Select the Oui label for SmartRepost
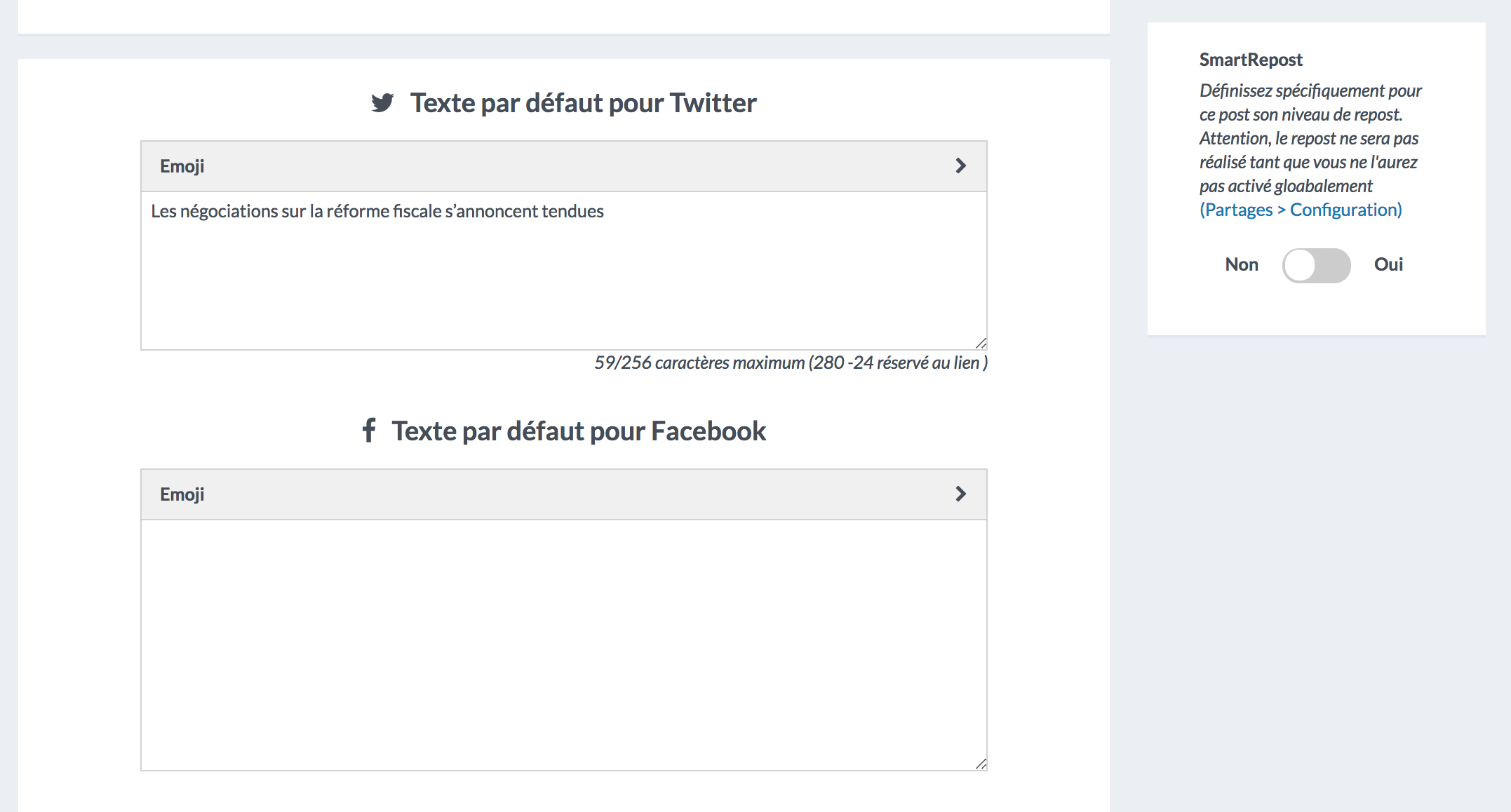The image size is (1511, 812). pos(1388,264)
